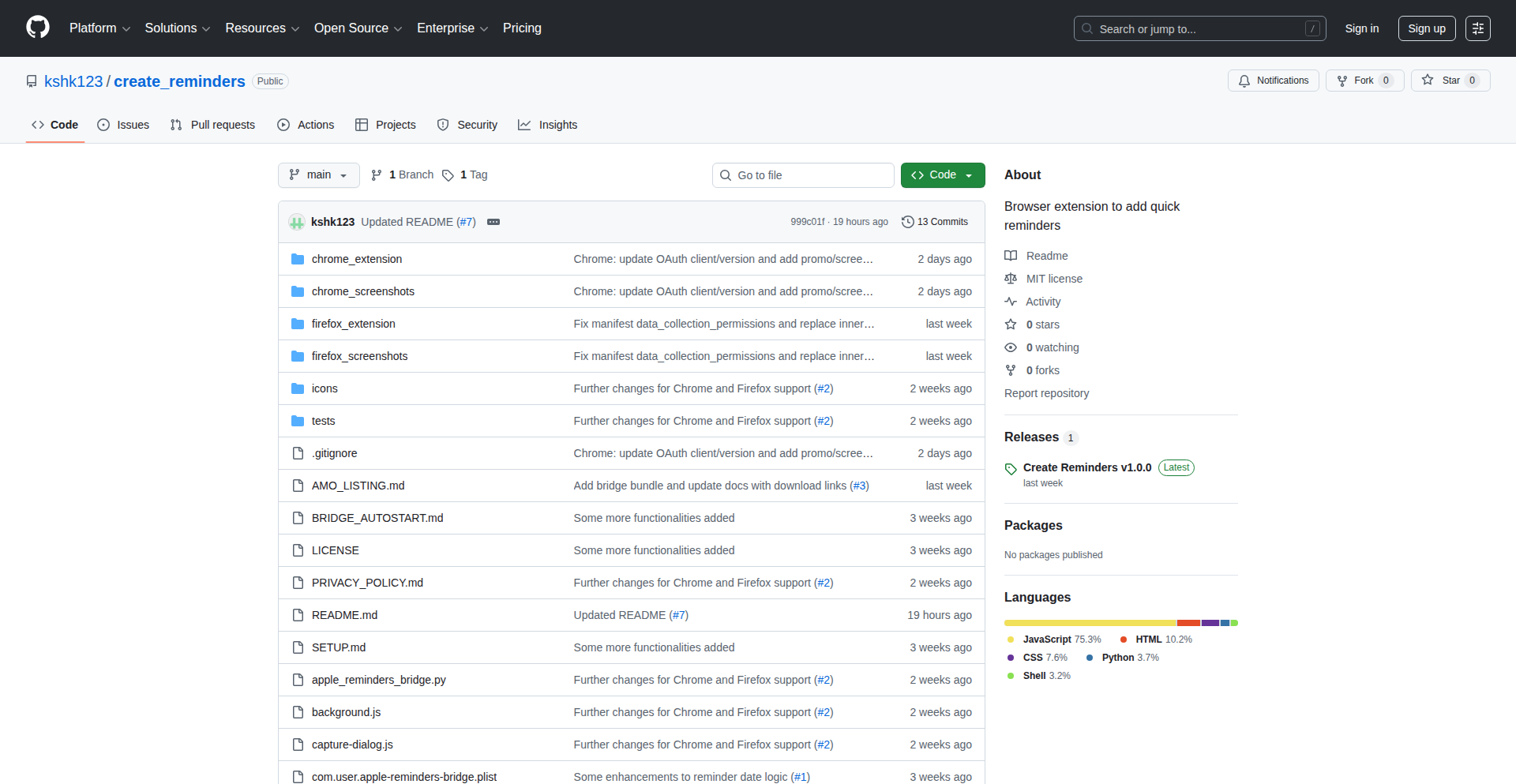Screen dimensions: 1516x784
Task: Open the main branch dropdown
Action: pyautogui.click(x=318, y=175)
